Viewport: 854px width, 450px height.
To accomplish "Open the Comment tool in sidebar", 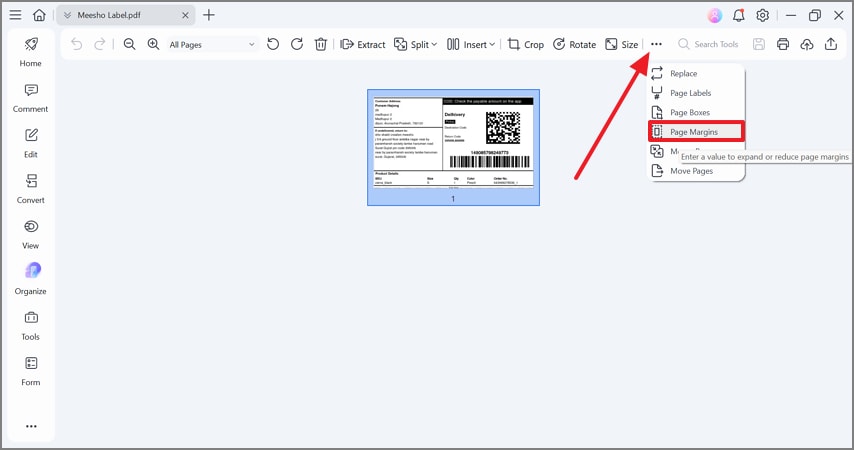I will point(30,98).
